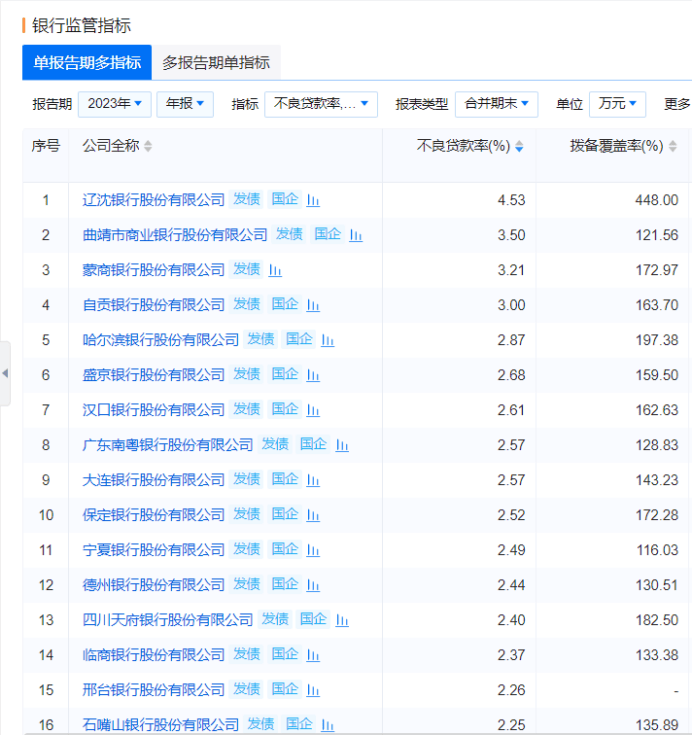Select the 121.56 拨备覆盖率 value
693x735 pixels.
(656, 235)
